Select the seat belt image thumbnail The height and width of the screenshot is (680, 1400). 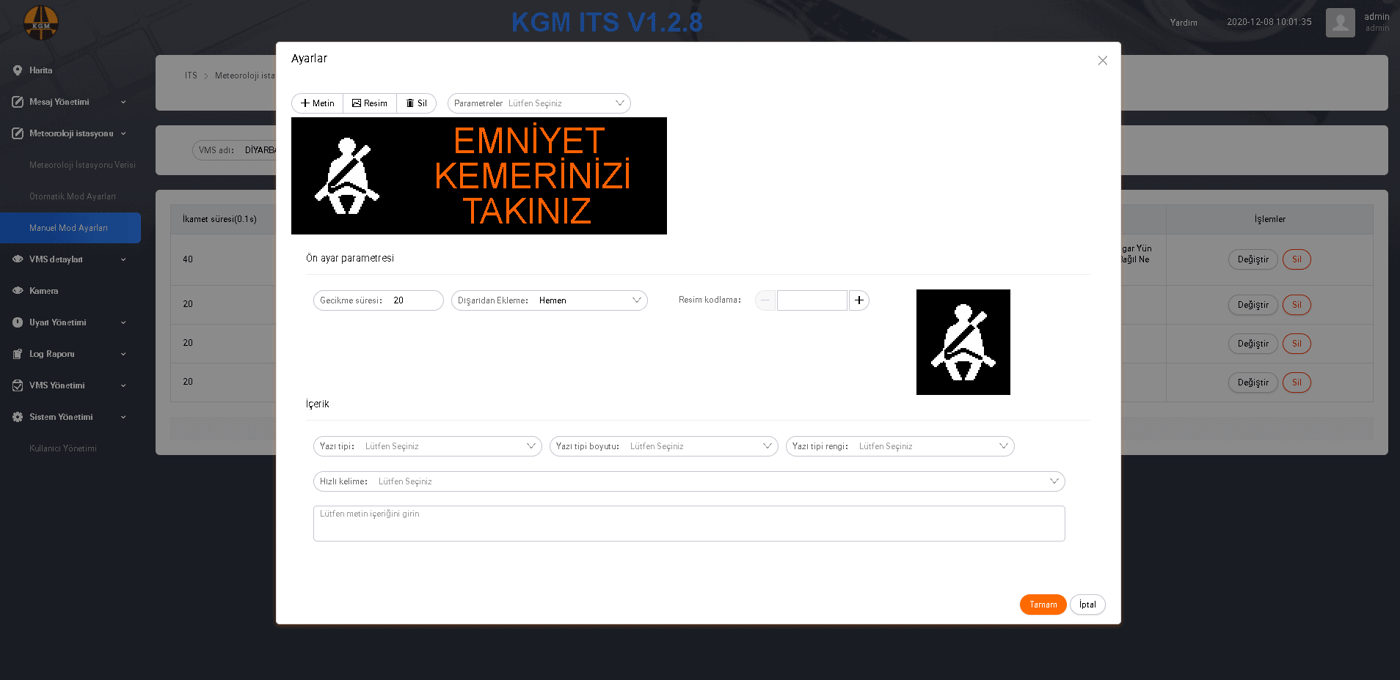point(963,342)
